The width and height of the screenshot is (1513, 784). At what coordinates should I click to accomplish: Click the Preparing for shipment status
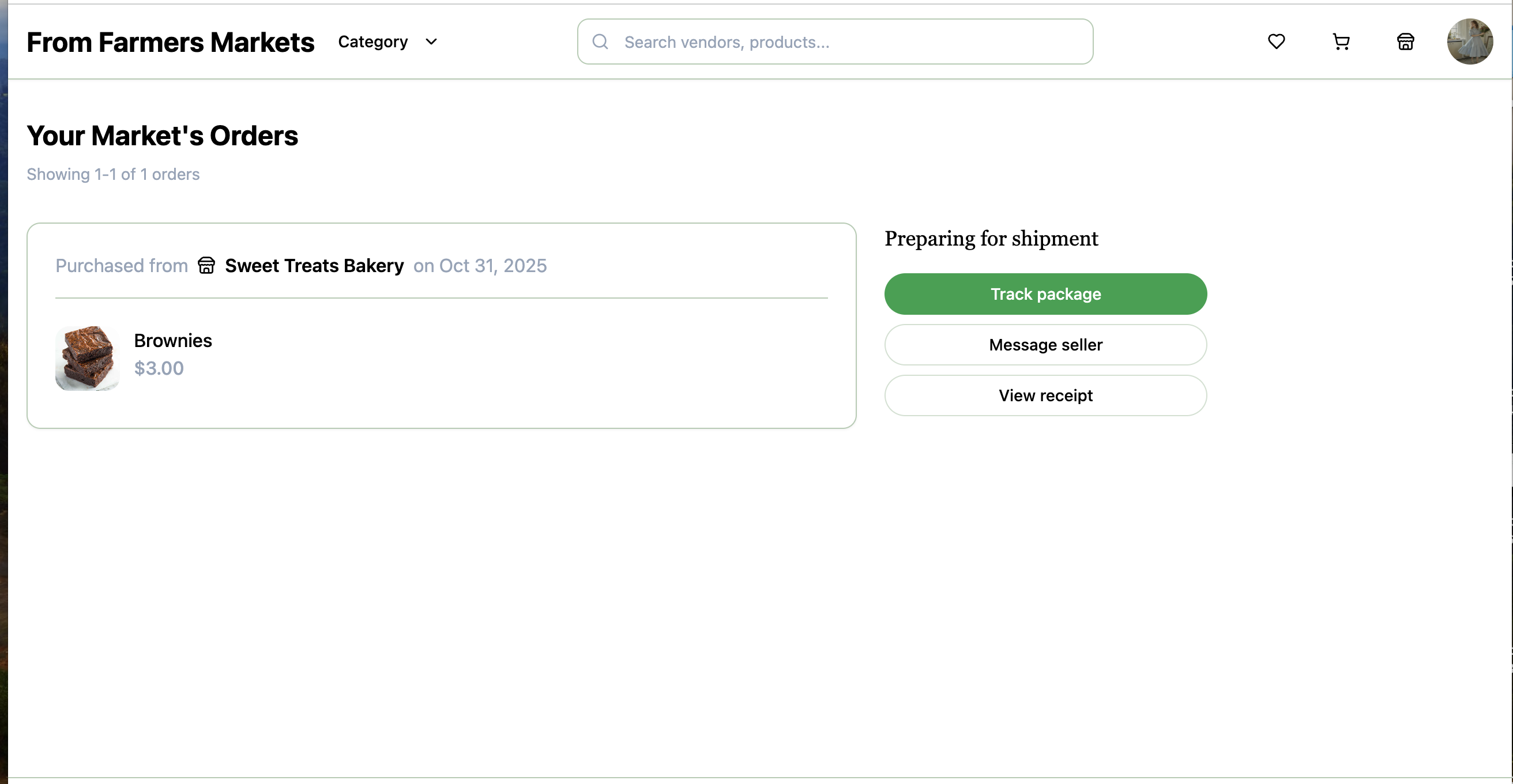click(x=991, y=239)
